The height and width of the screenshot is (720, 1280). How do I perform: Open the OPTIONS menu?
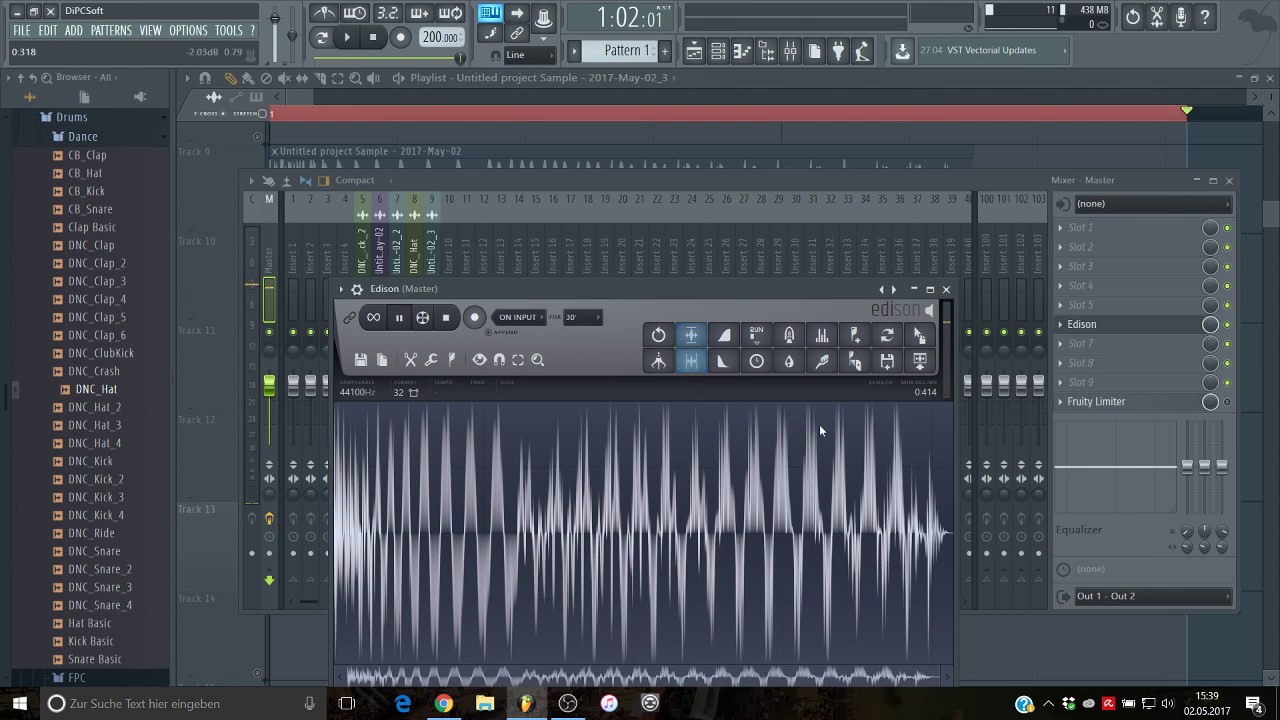[x=188, y=31]
